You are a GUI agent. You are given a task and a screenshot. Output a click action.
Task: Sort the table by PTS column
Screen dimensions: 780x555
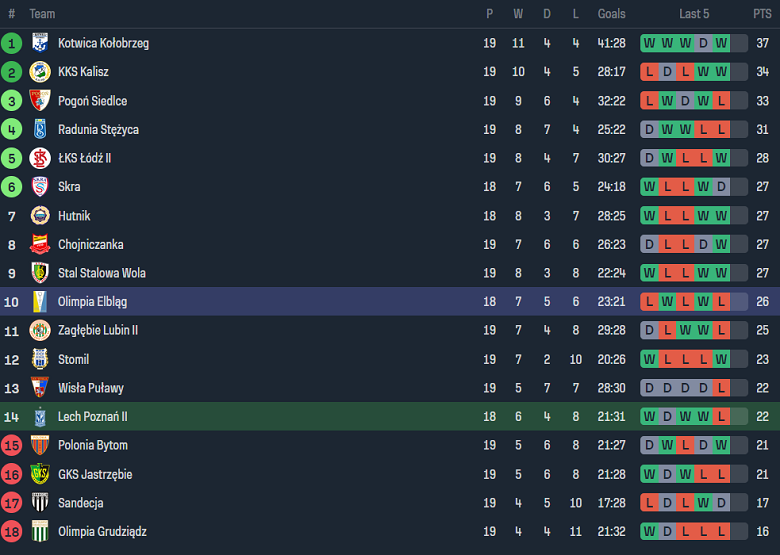click(762, 14)
